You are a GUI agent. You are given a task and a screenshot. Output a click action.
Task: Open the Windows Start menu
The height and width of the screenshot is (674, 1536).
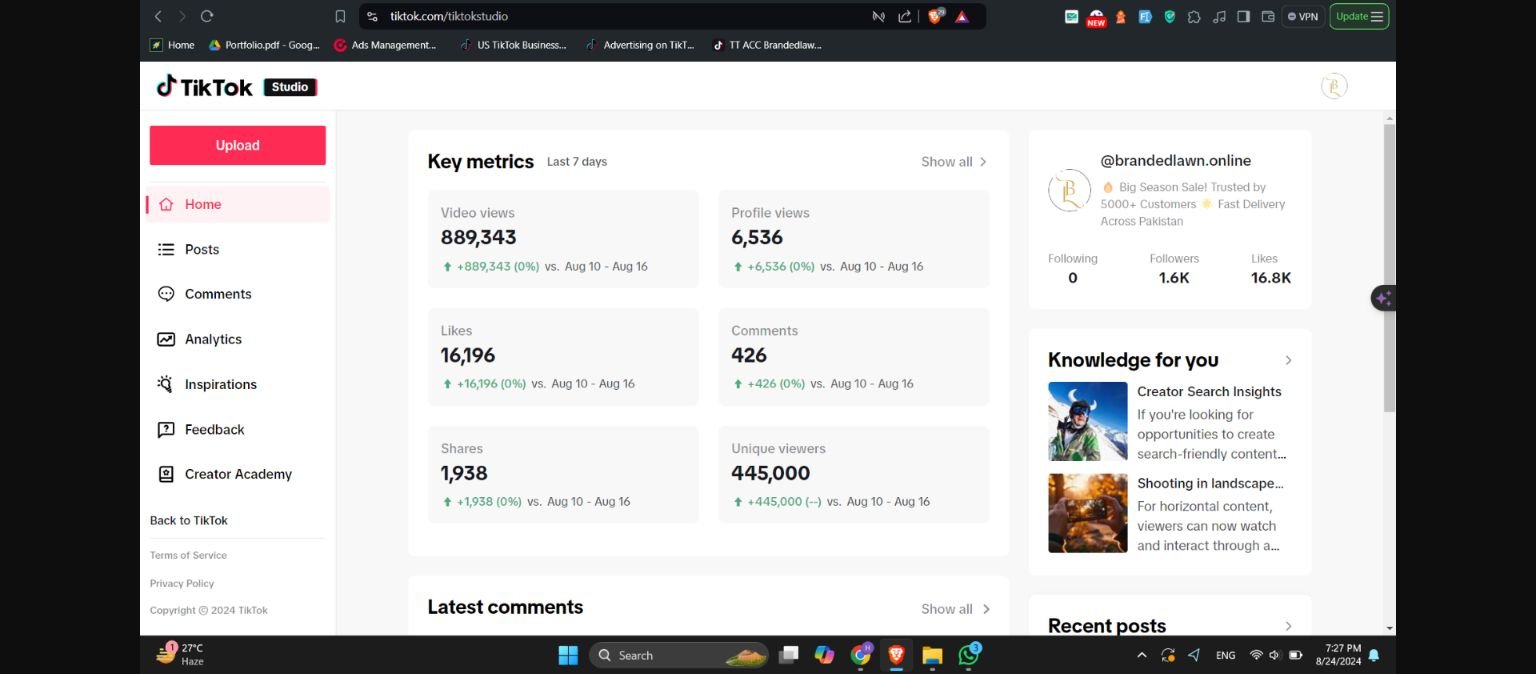point(568,655)
